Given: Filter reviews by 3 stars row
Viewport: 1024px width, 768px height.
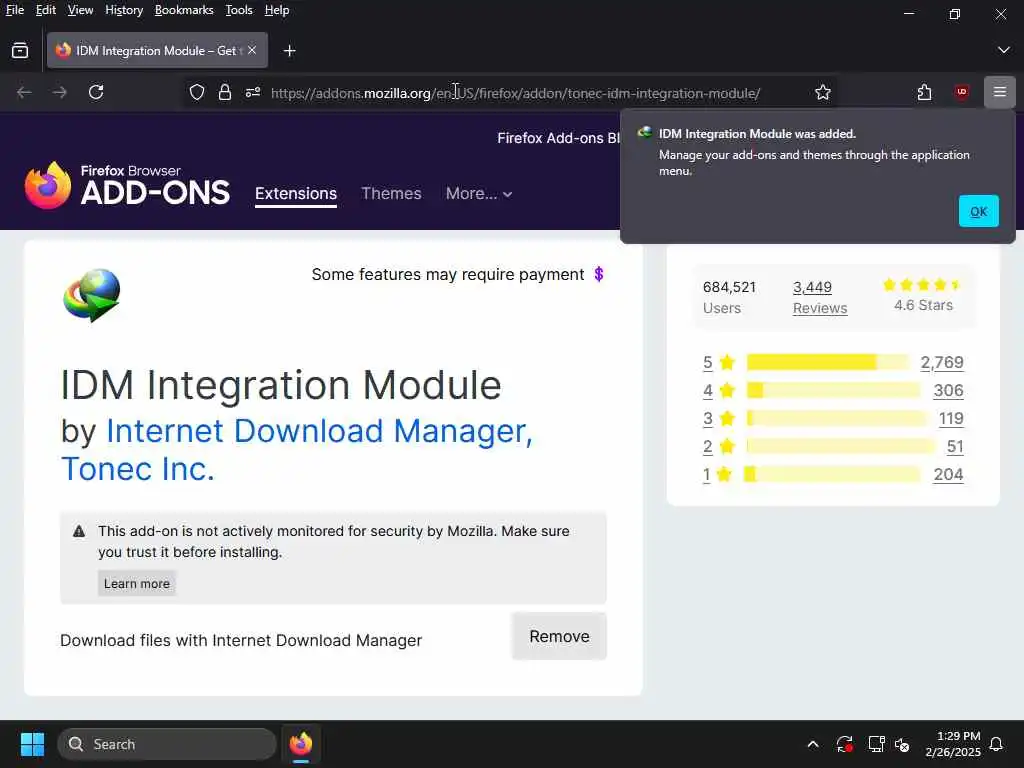Looking at the screenshot, I should [833, 419].
